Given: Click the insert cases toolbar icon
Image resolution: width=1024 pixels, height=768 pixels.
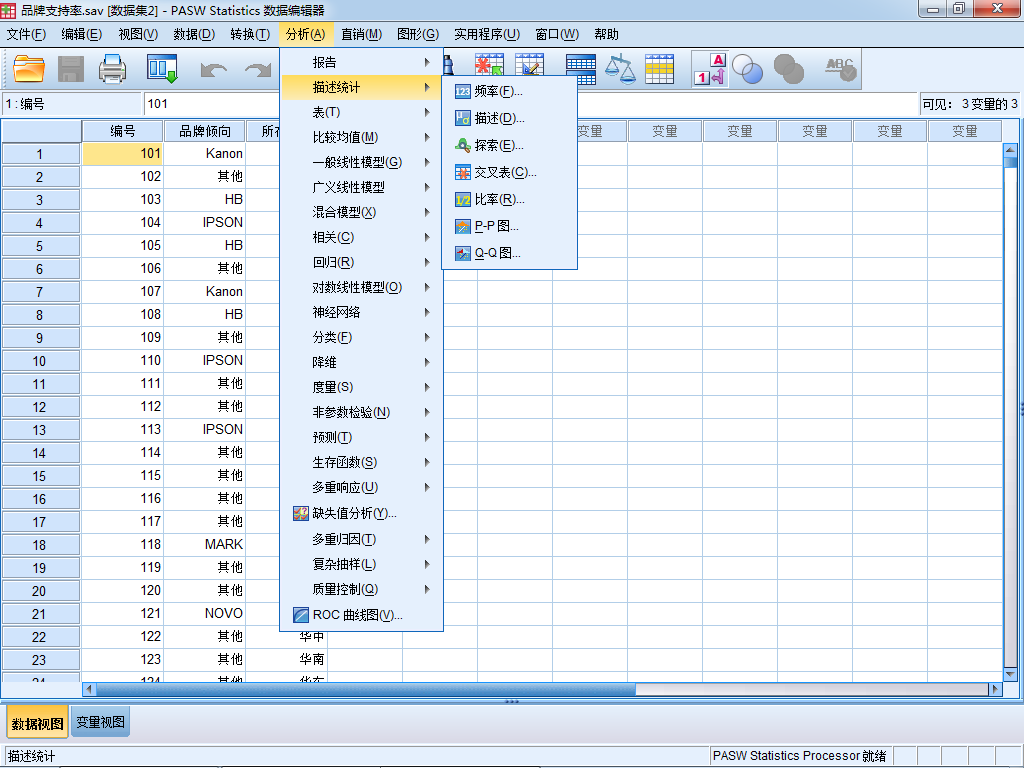Looking at the screenshot, I should 489,64.
